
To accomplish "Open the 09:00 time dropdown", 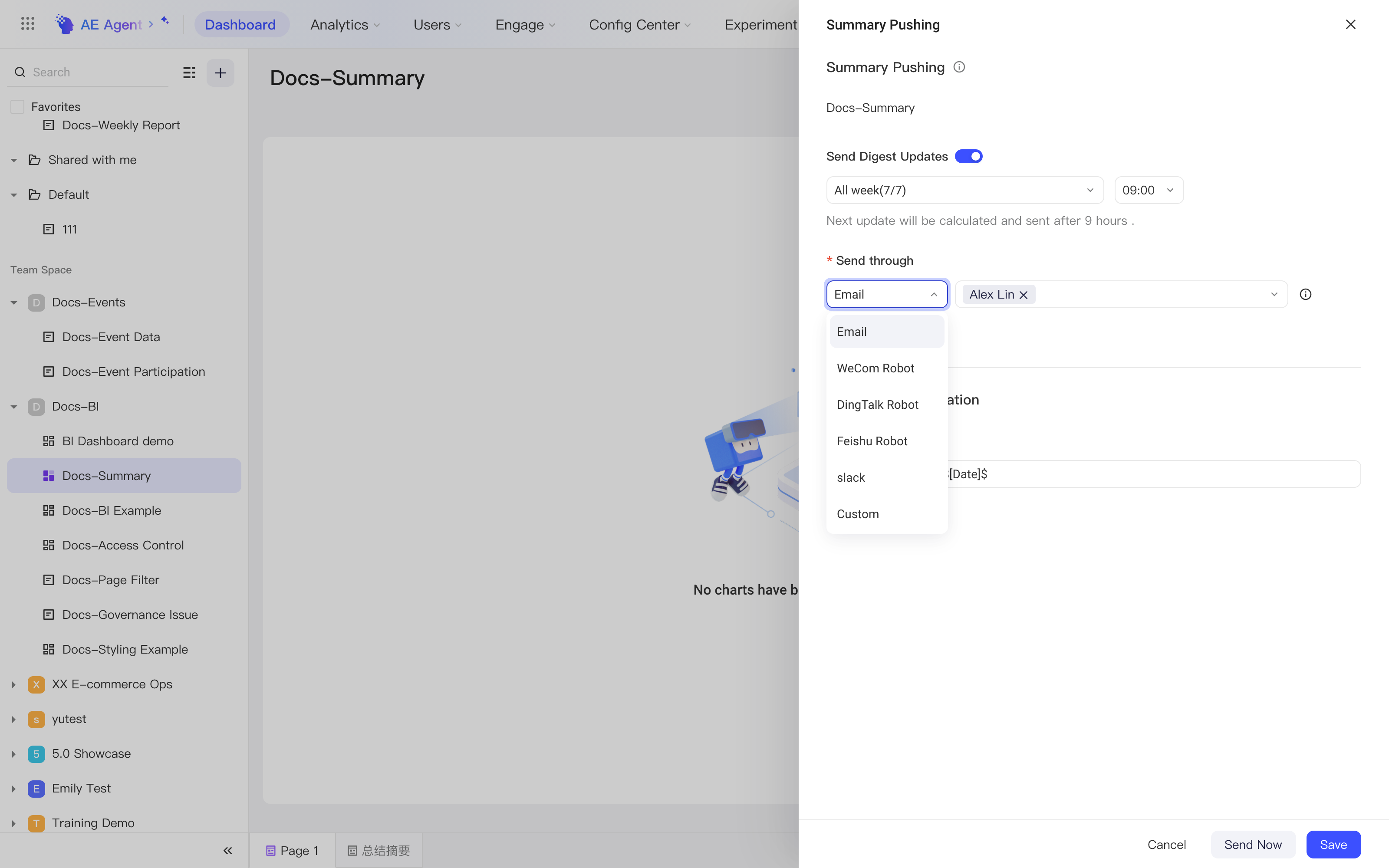I will pyautogui.click(x=1149, y=190).
